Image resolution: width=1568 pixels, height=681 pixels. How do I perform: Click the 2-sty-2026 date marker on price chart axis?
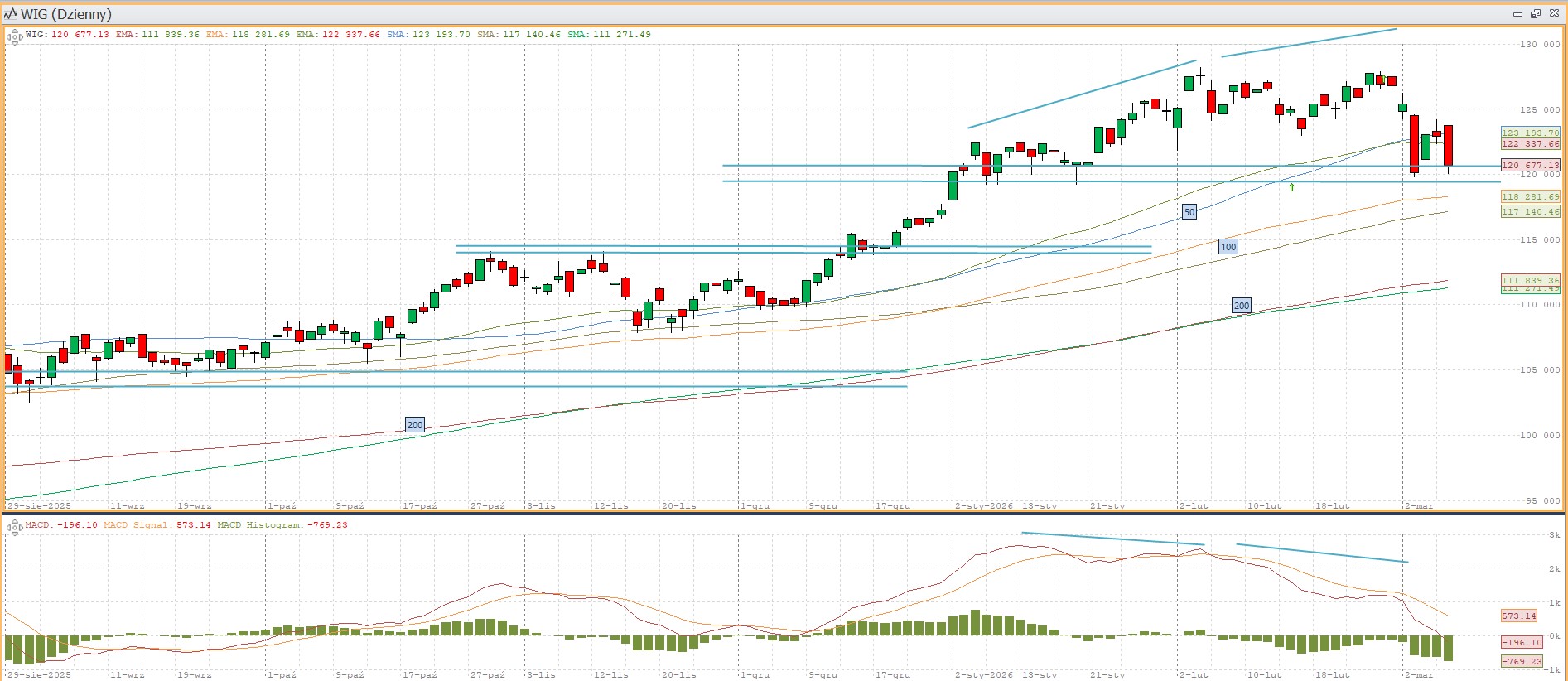[x=983, y=505]
